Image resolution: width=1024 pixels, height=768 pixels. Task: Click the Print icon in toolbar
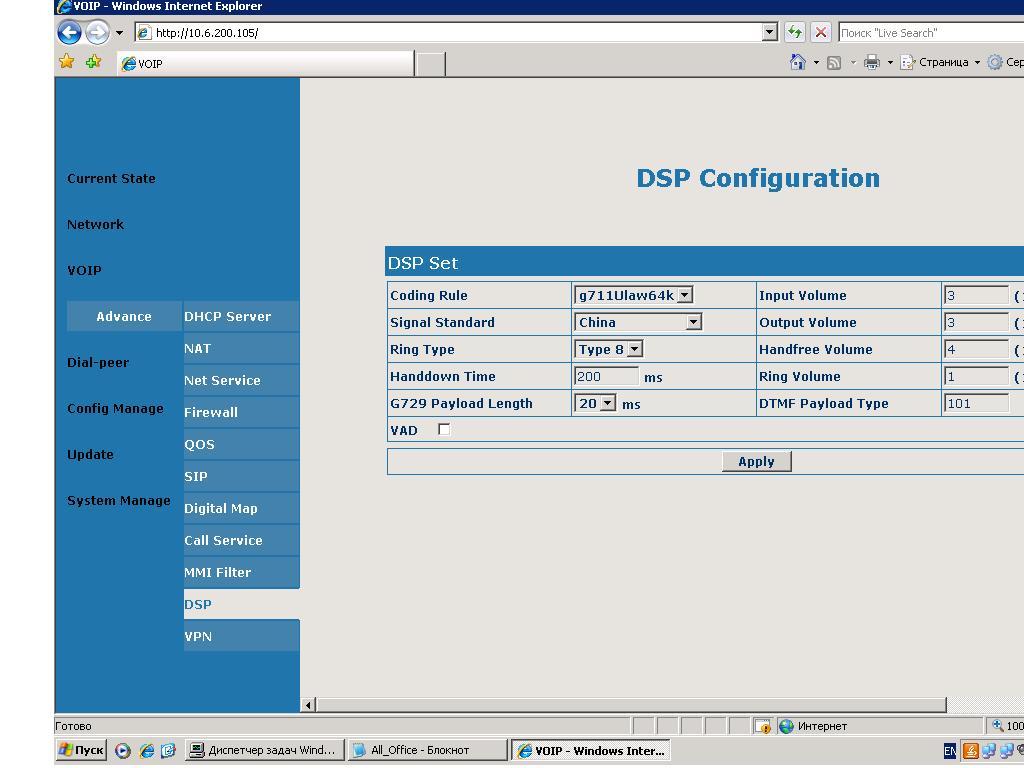(x=871, y=62)
